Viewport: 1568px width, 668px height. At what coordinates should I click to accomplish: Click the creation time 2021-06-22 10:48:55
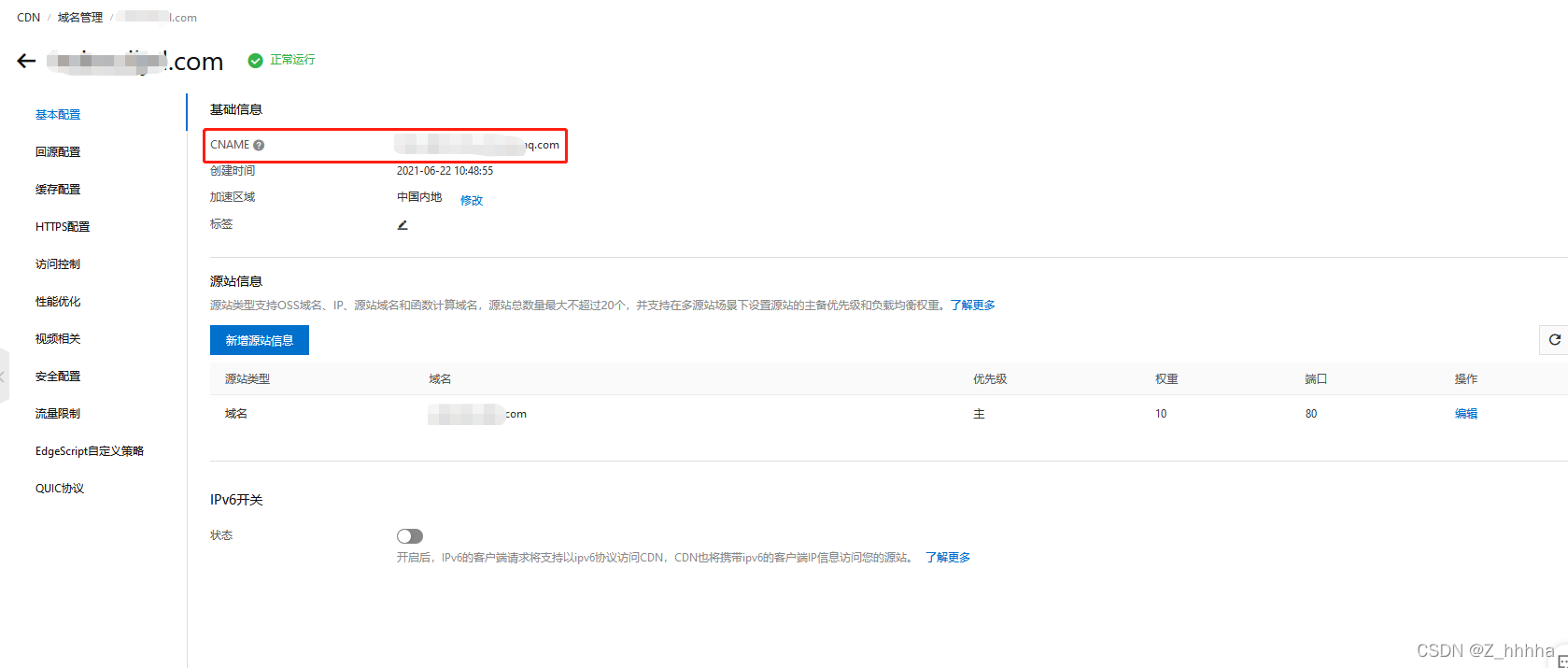[x=445, y=170]
